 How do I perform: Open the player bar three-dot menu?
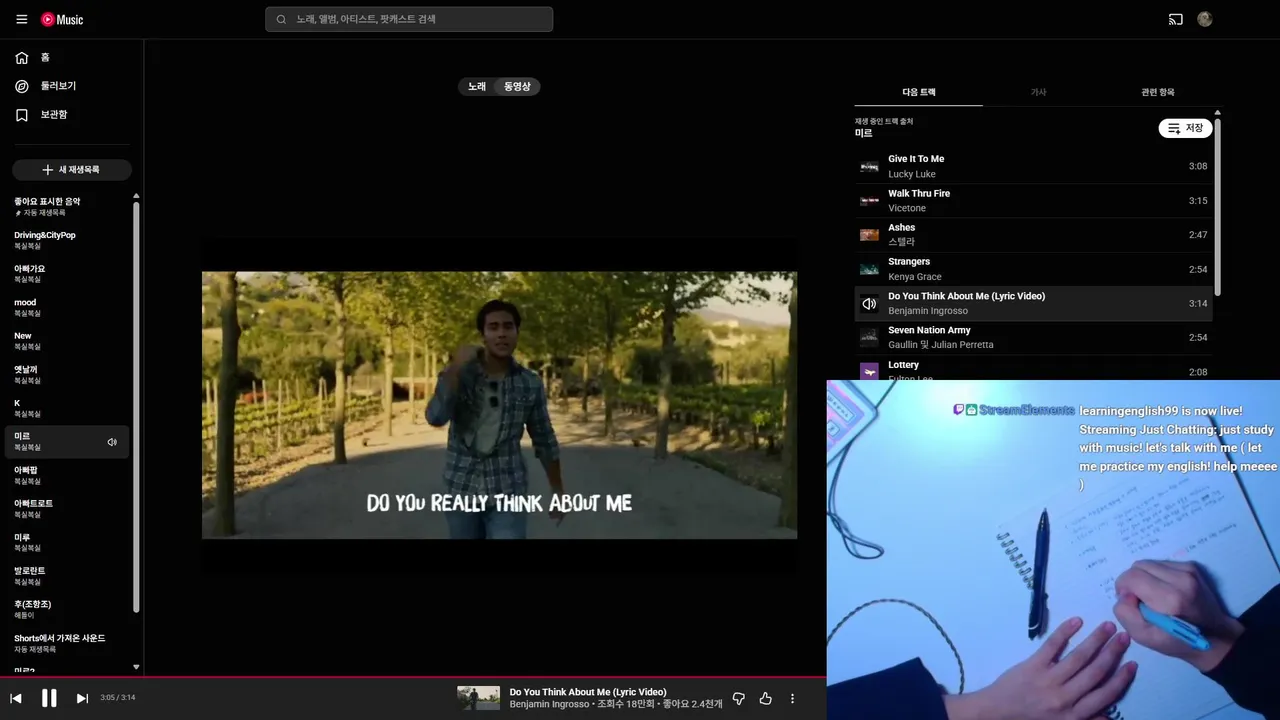pos(792,698)
